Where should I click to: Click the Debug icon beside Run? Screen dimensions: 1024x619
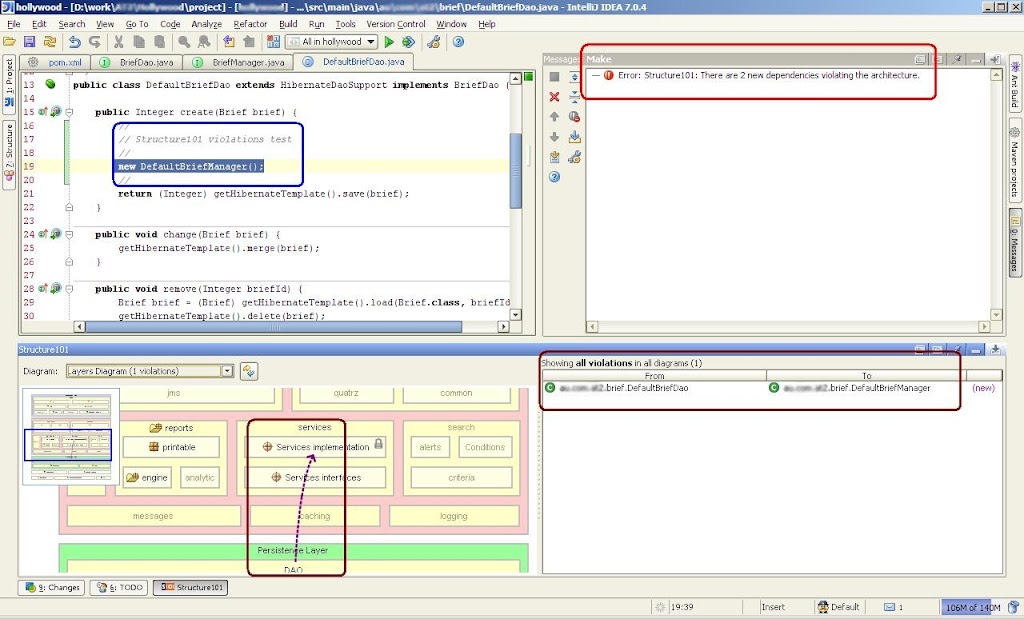(408, 42)
